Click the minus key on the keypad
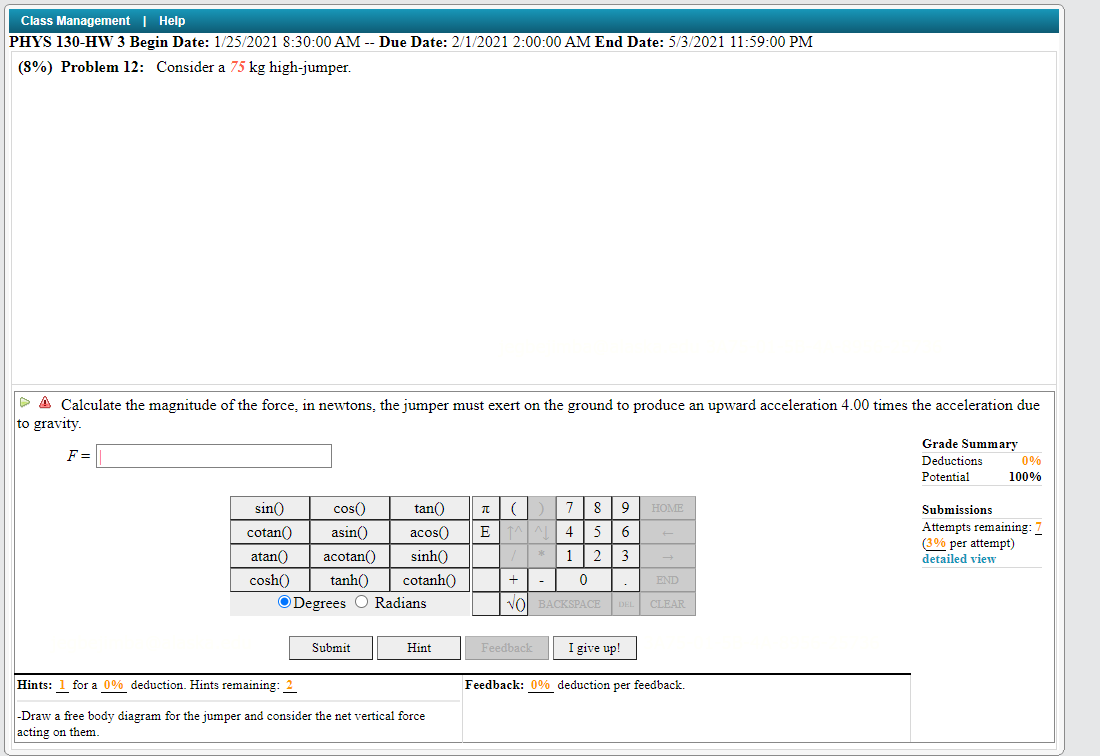 pyautogui.click(x=540, y=580)
